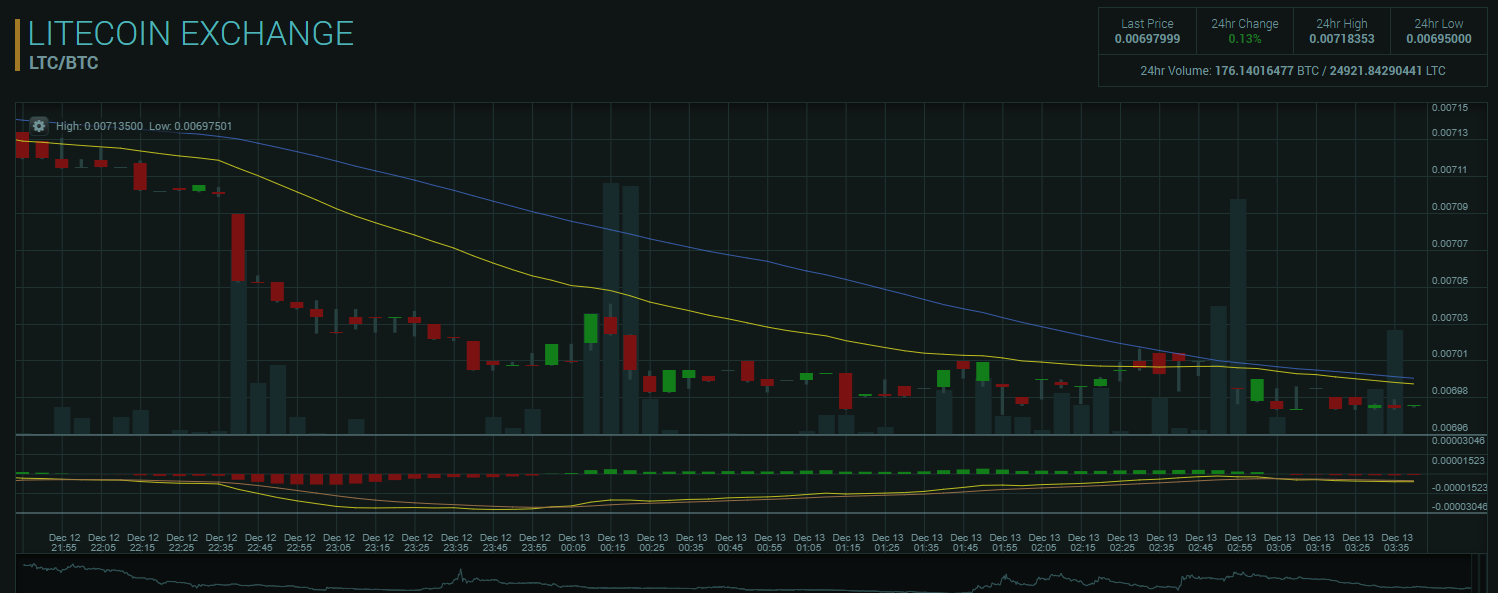
Task: Click the 24hr Change label
Action: tap(1244, 24)
